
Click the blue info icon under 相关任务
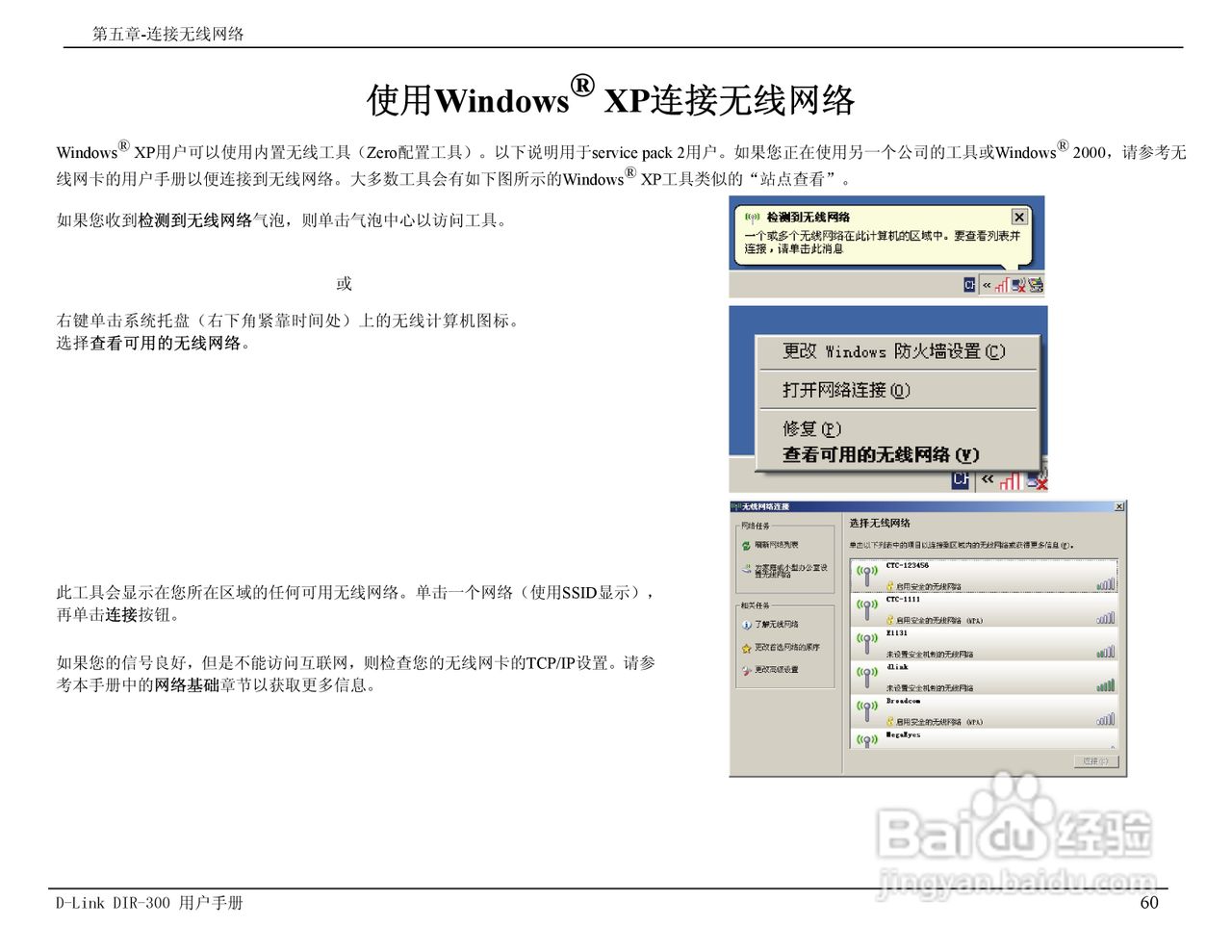click(x=746, y=625)
